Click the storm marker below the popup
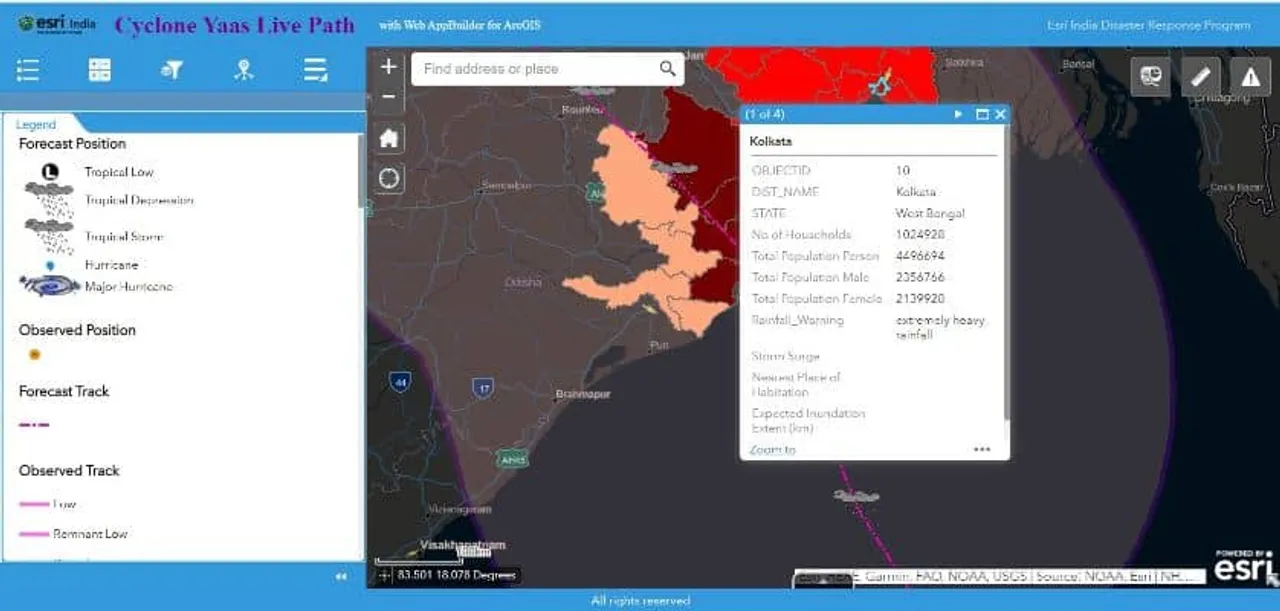This screenshot has height=611, width=1280. tap(857, 495)
